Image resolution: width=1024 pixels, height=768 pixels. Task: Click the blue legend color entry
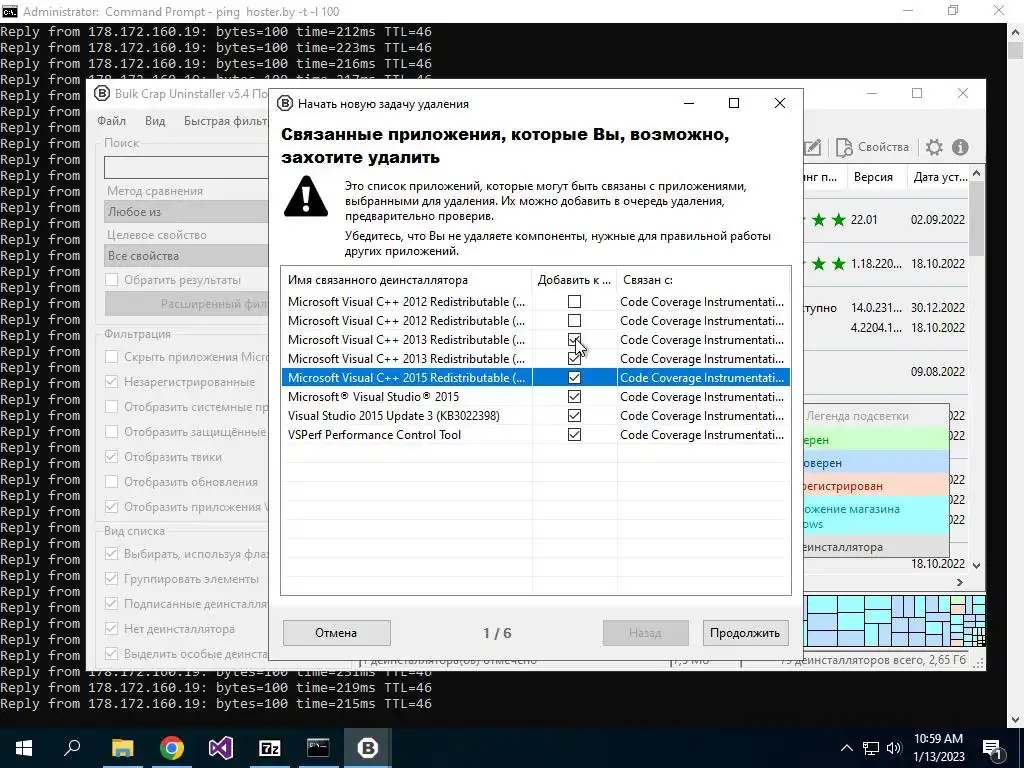tap(876, 462)
